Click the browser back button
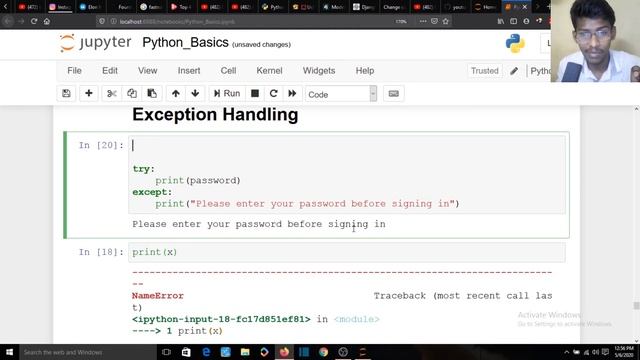 [7, 21]
